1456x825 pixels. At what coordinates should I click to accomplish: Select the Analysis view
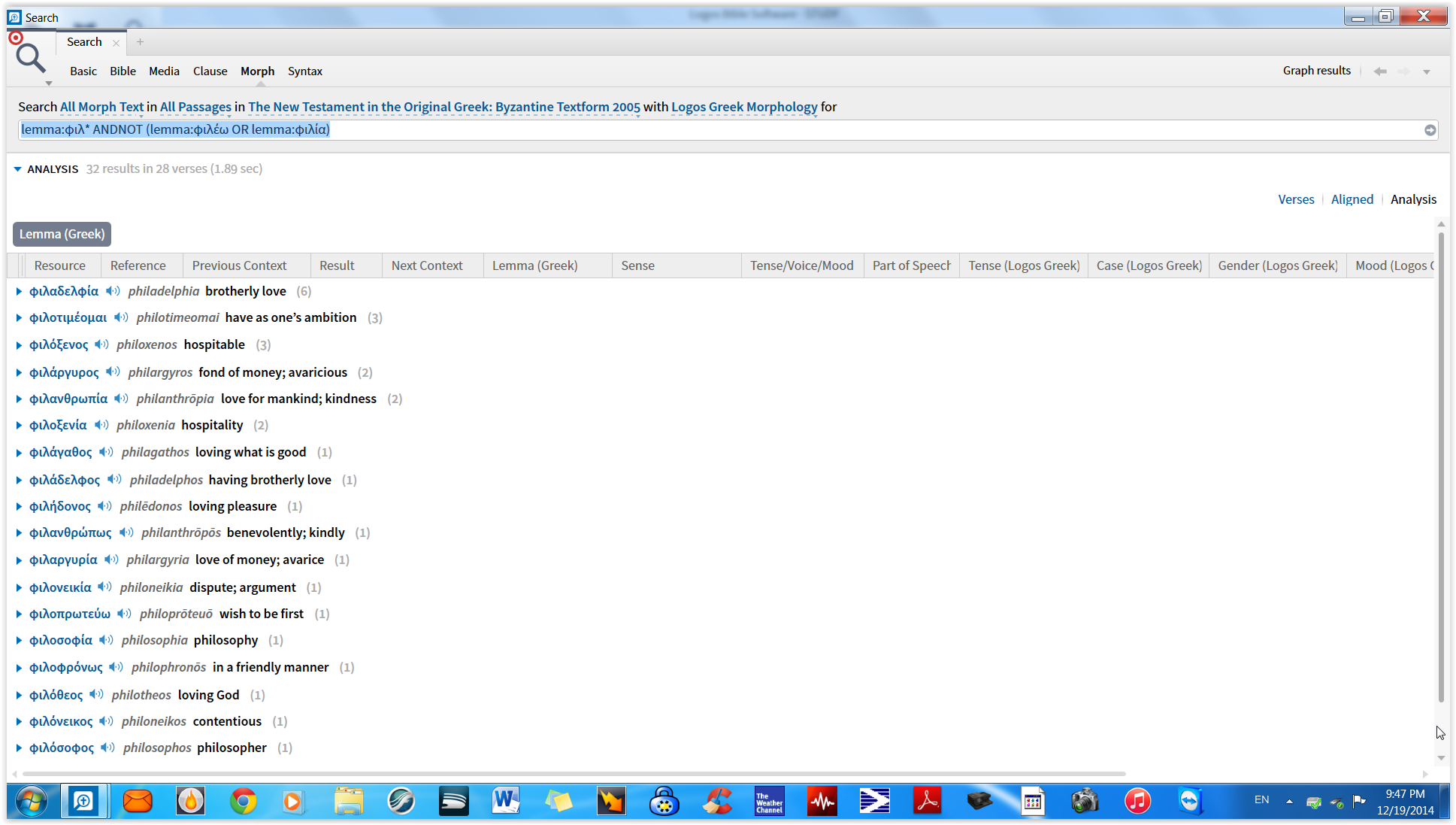click(1413, 199)
